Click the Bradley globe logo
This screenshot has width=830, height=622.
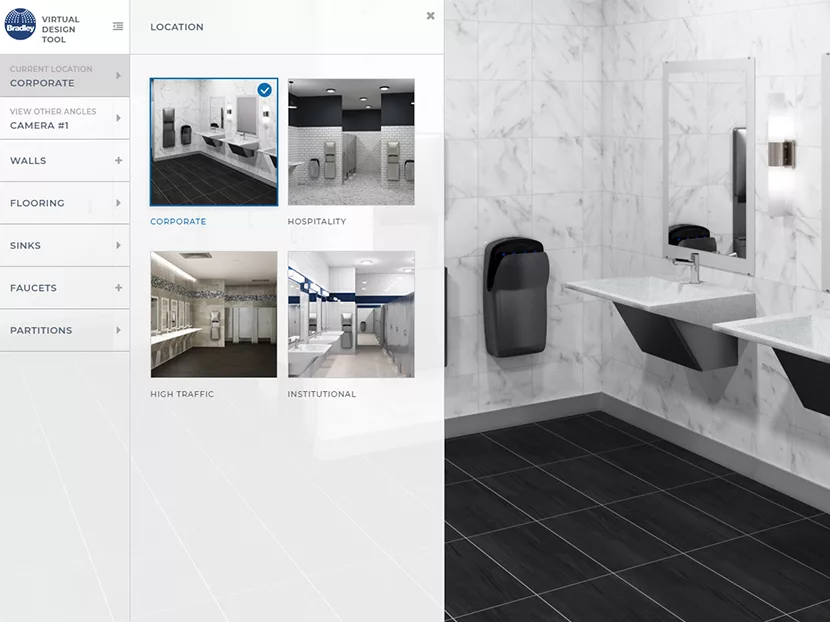pyautogui.click(x=20, y=24)
